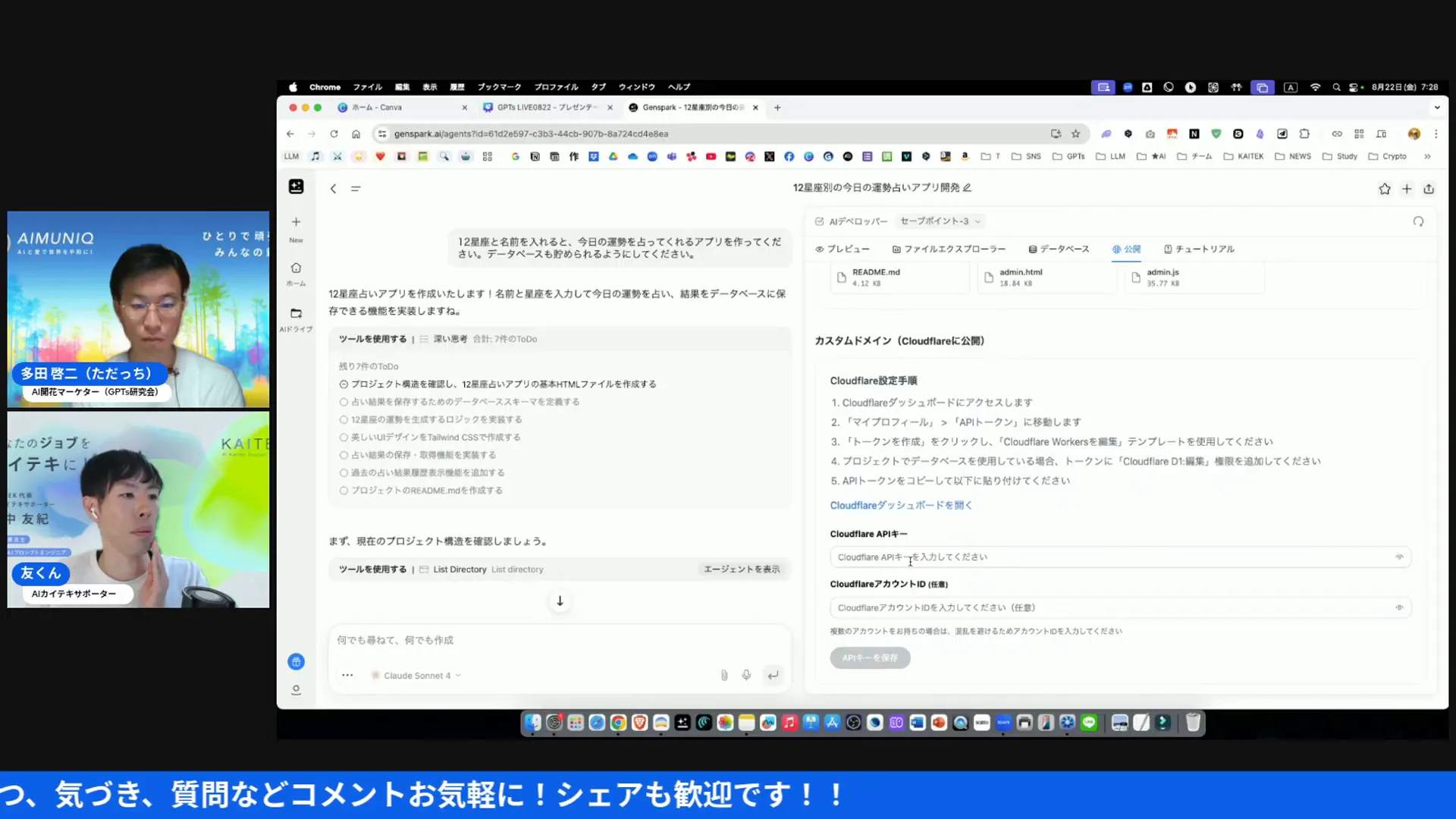Viewport: 1456px width, 819px height.
Task: Open the セーブポイント-3 dropdown
Action: tap(940, 221)
